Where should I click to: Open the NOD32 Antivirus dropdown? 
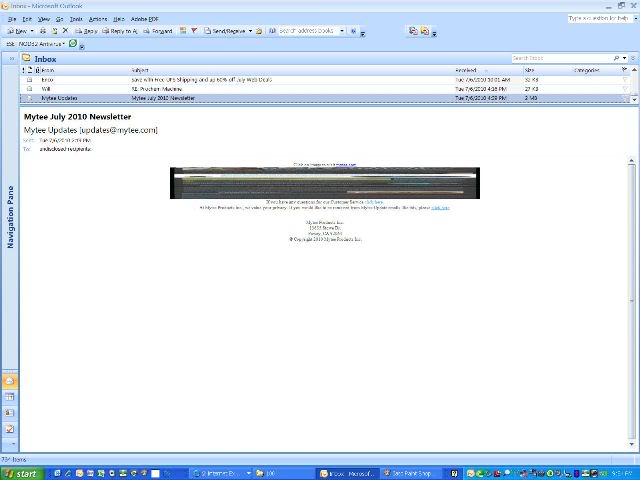[37, 44]
